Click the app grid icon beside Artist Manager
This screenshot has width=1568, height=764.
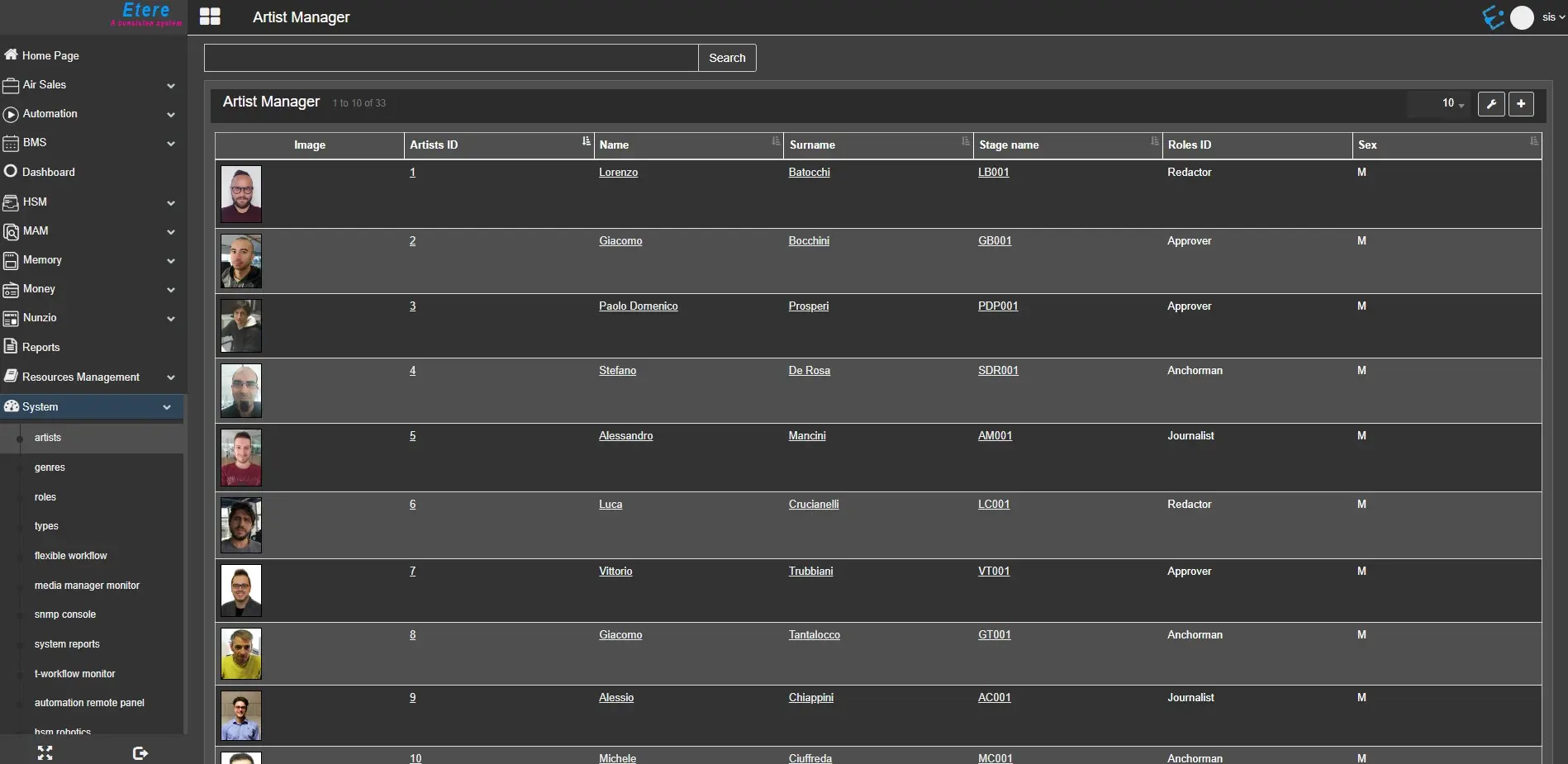pyautogui.click(x=210, y=17)
